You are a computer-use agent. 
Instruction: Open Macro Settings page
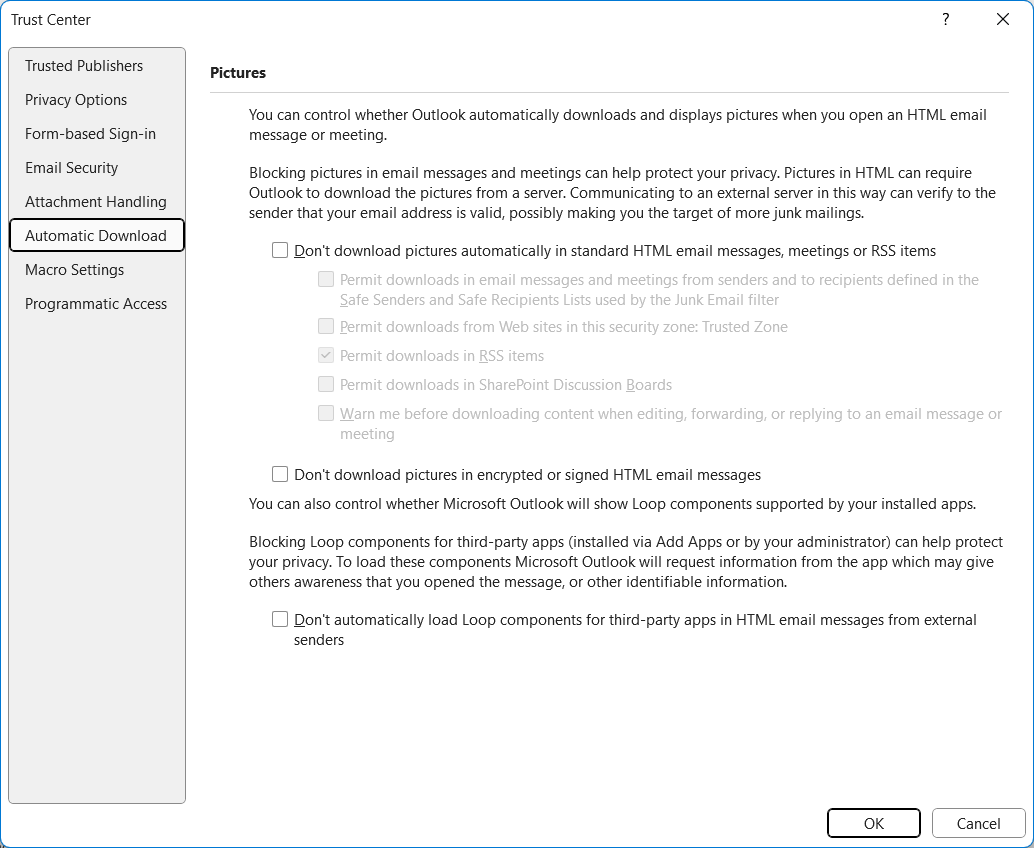(x=97, y=270)
